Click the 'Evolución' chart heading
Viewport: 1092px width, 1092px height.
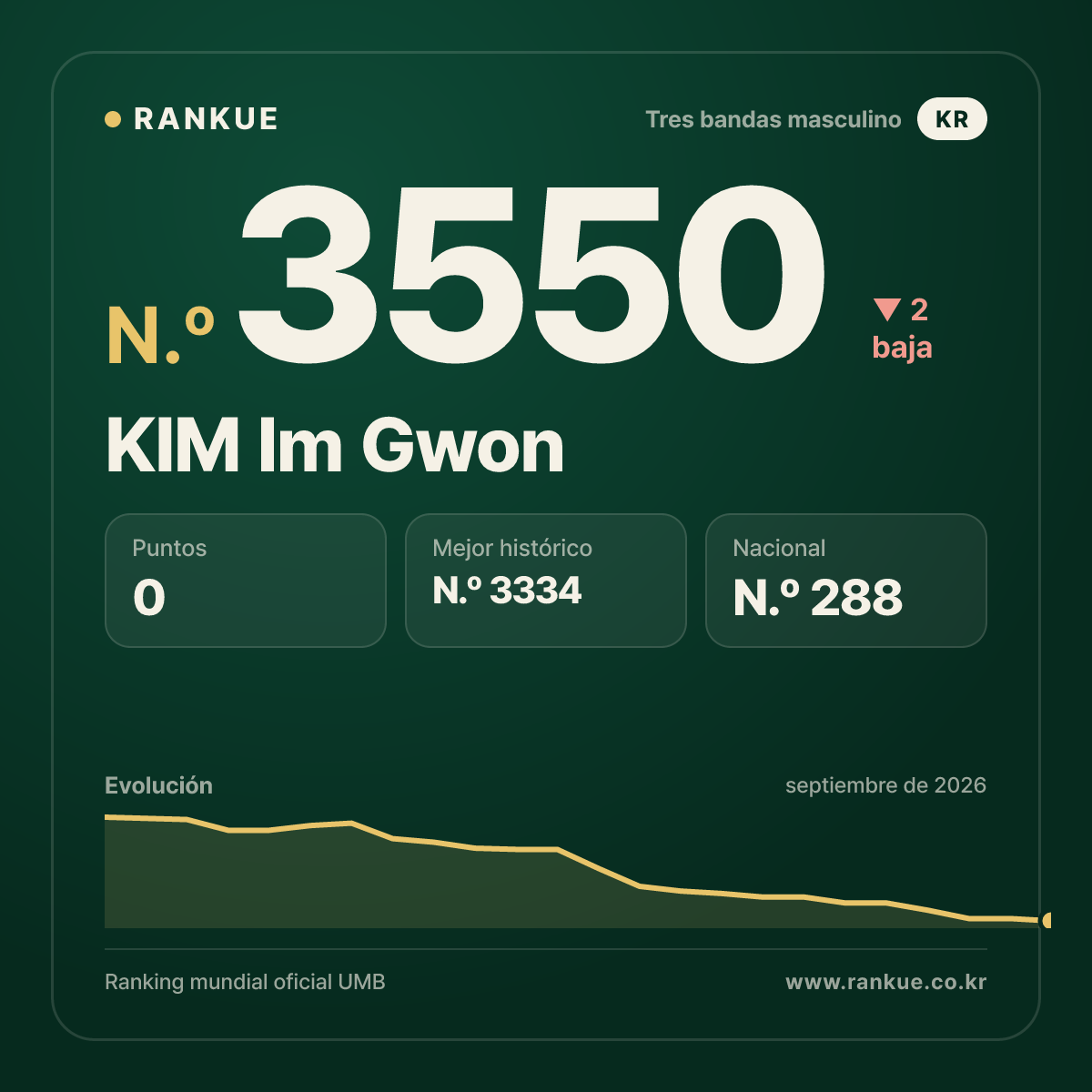[x=158, y=785]
